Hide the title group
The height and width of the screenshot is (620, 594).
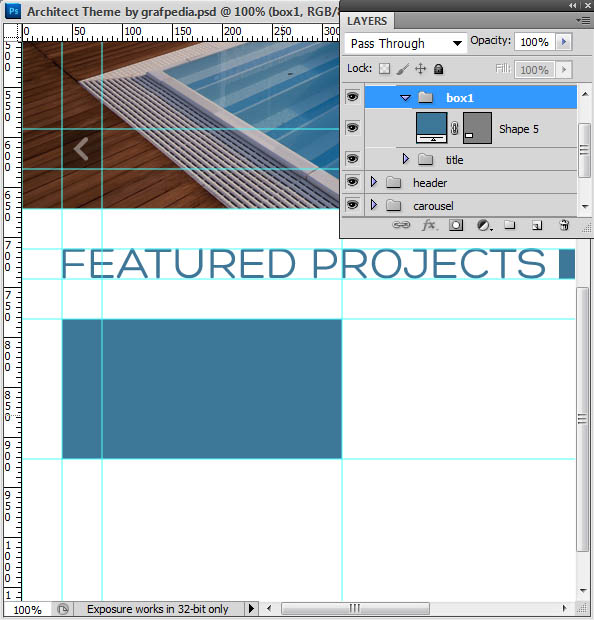[x=352, y=159]
